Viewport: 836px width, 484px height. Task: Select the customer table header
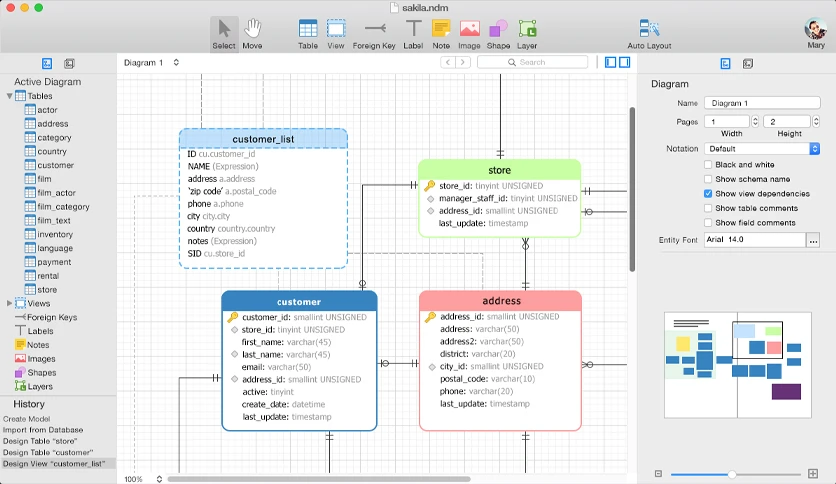[299, 301]
